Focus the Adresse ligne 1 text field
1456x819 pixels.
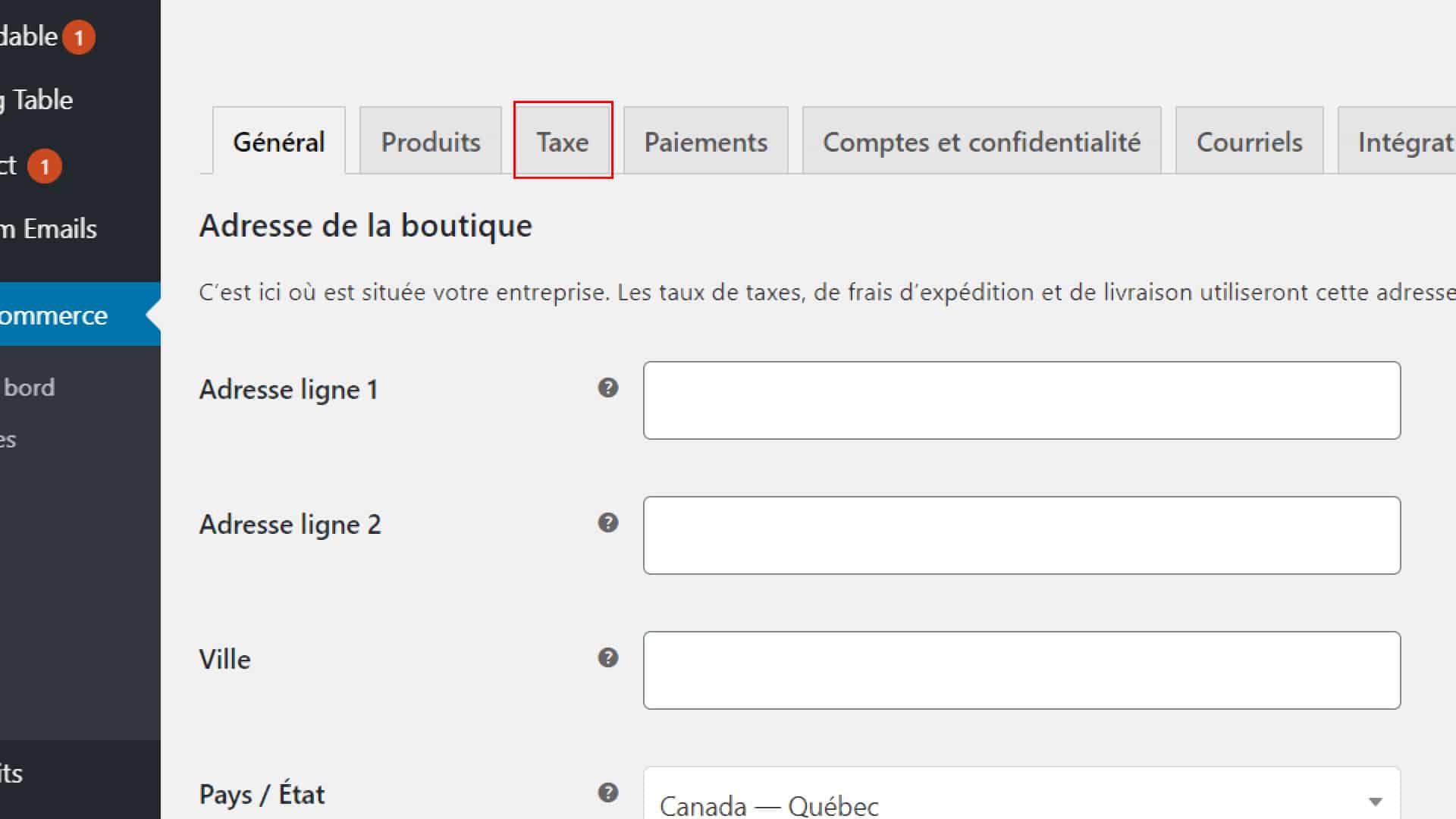point(1021,400)
